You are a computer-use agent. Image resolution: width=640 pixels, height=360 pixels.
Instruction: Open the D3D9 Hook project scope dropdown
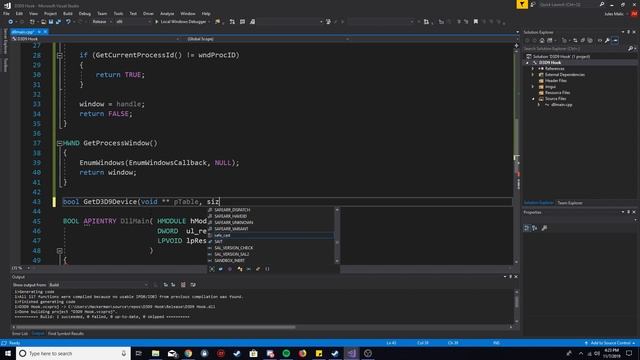[96, 39]
